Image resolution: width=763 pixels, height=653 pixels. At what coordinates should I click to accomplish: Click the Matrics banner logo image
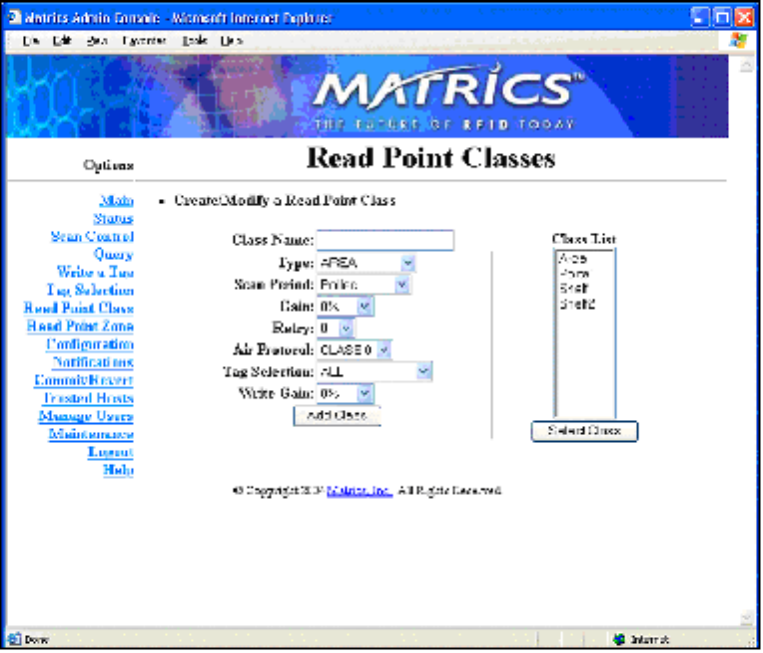pos(367,96)
